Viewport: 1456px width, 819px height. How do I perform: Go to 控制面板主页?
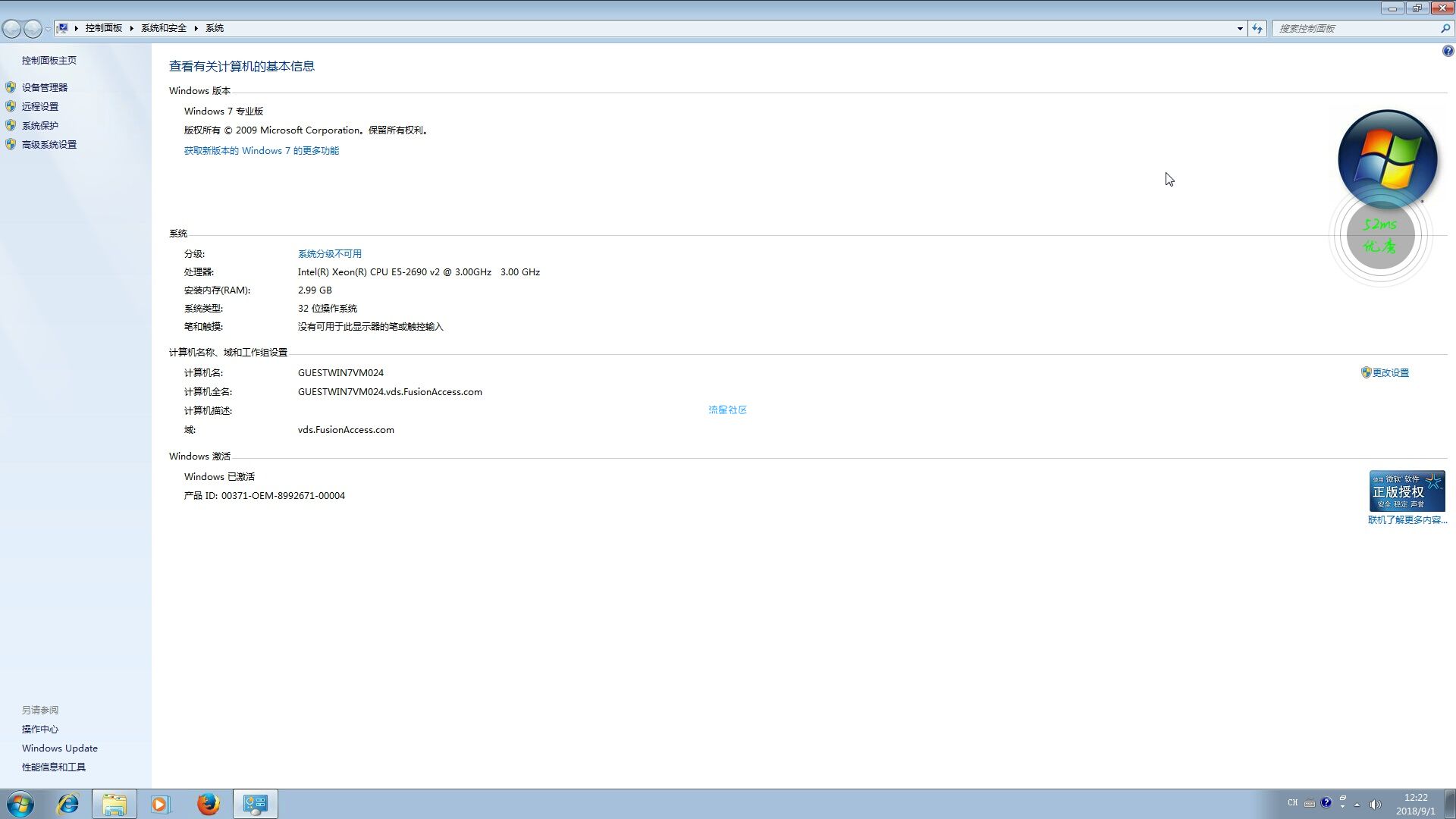[x=49, y=60]
